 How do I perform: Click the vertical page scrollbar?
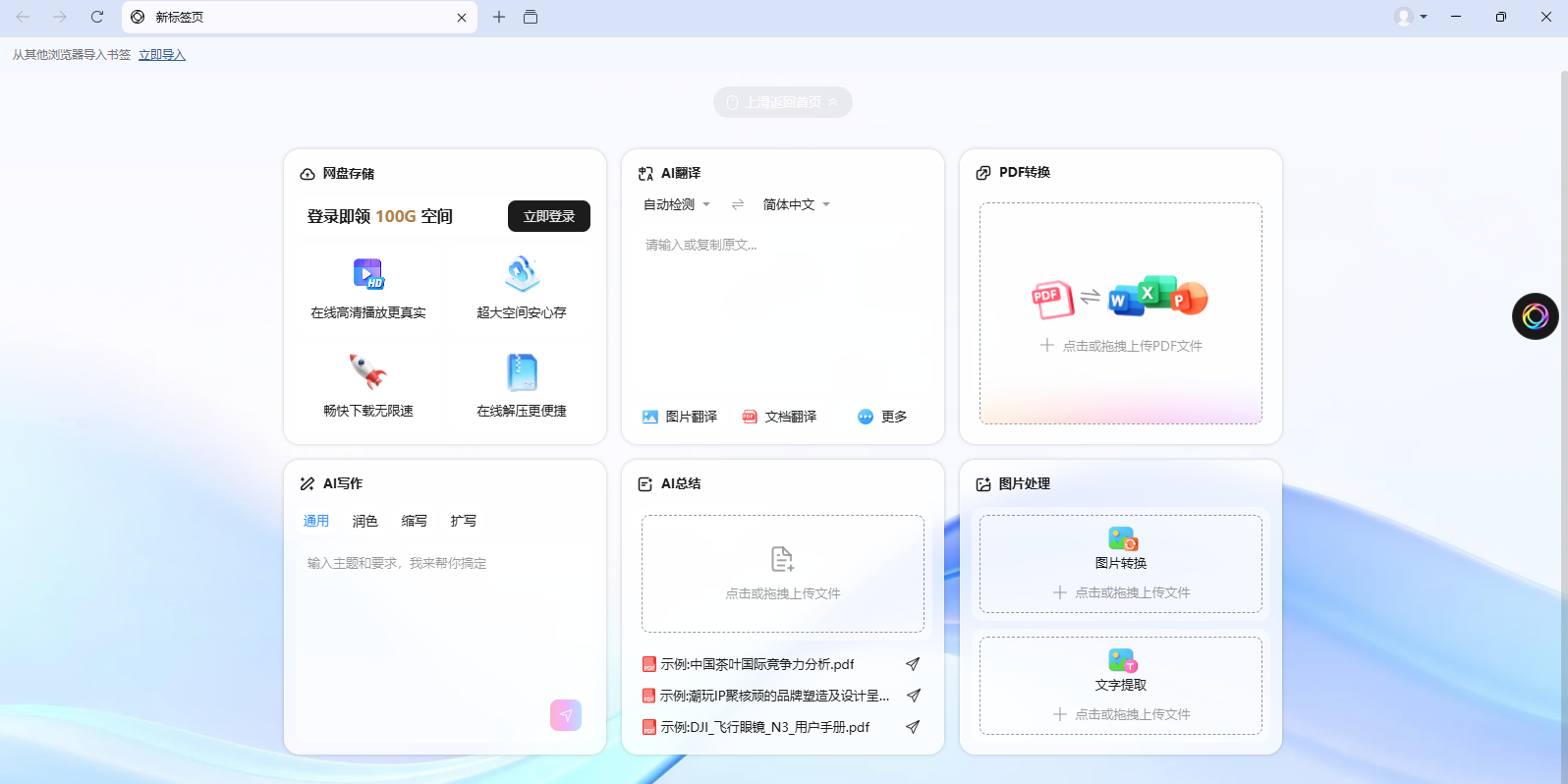[1562, 393]
